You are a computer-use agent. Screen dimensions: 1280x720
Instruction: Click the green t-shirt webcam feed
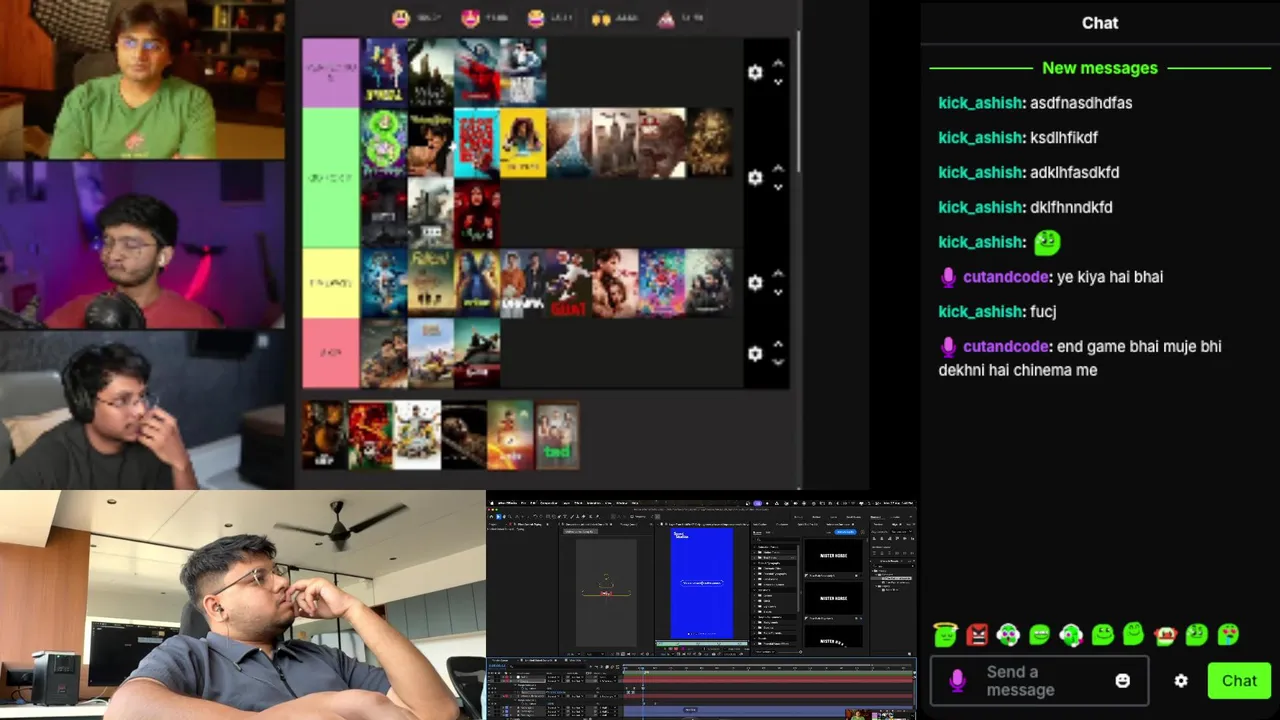click(x=143, y=80)
